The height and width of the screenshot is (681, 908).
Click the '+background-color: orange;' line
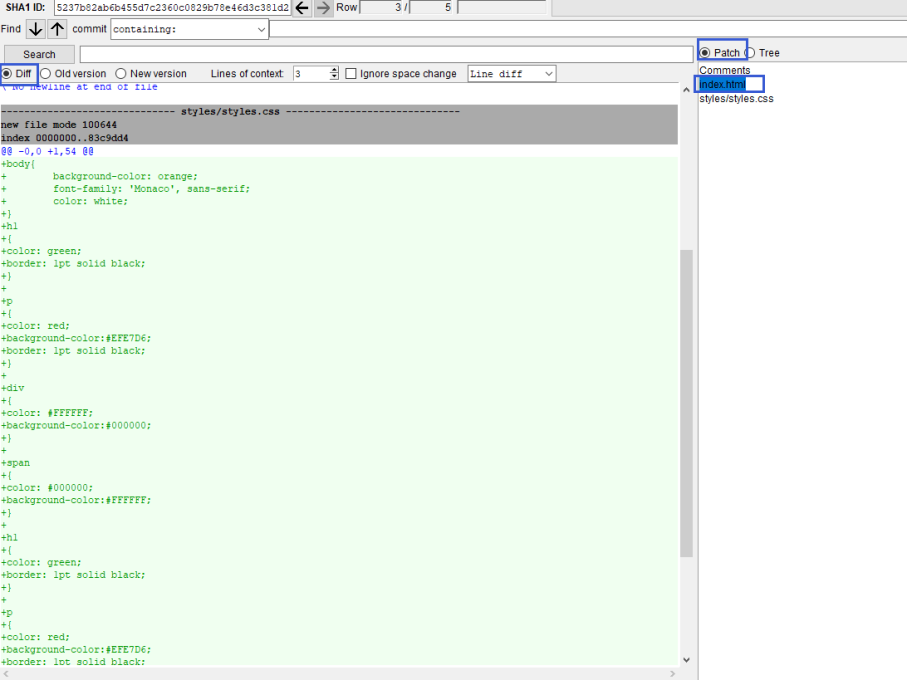99,176
